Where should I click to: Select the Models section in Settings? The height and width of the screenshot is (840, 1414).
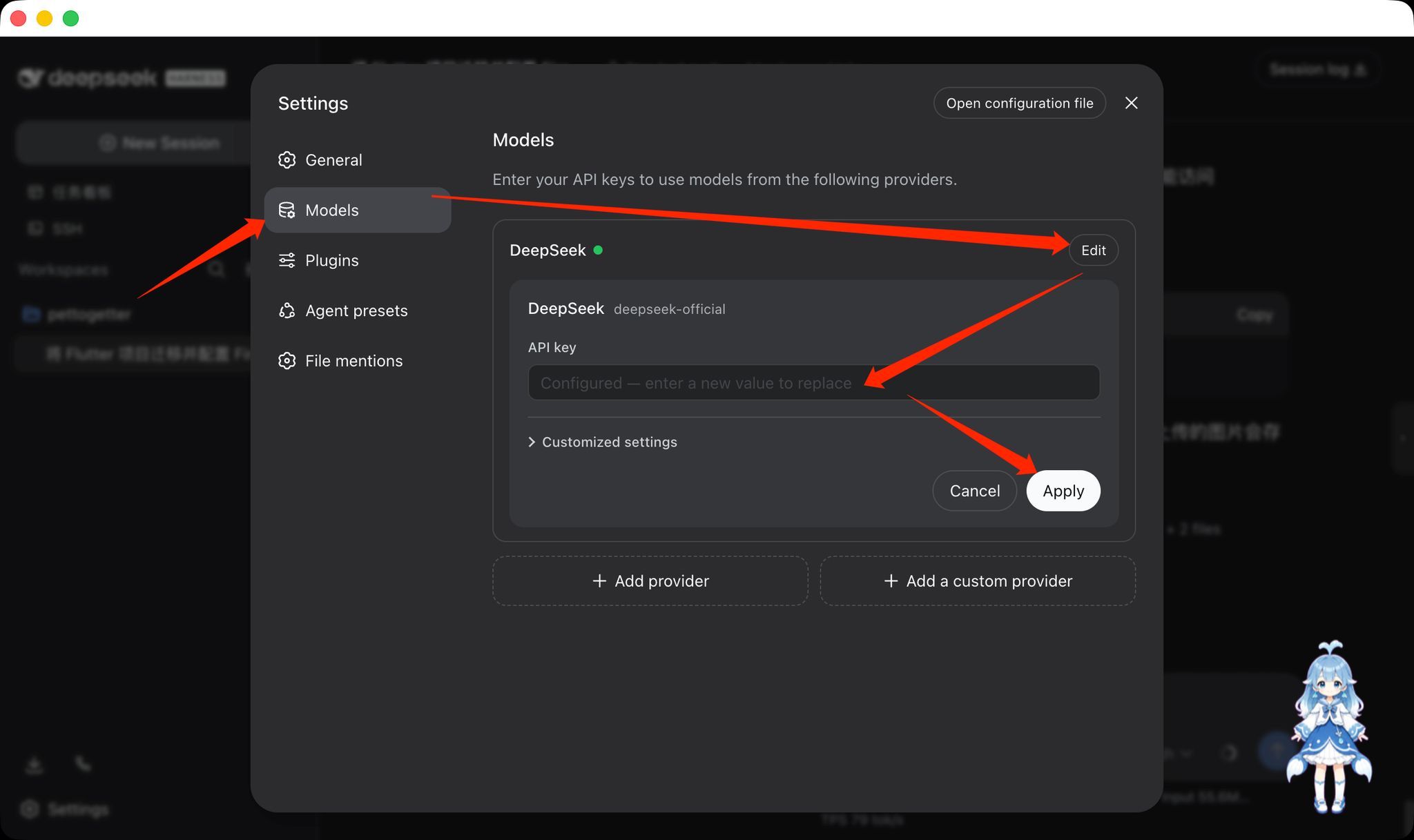tap(358, 210)
